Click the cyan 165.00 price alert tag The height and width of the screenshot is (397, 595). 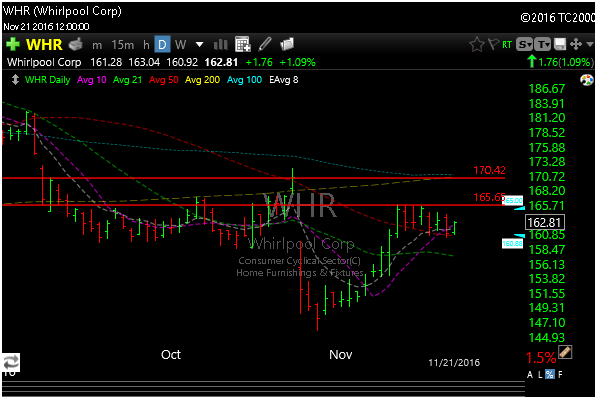[x=513, y=200]
